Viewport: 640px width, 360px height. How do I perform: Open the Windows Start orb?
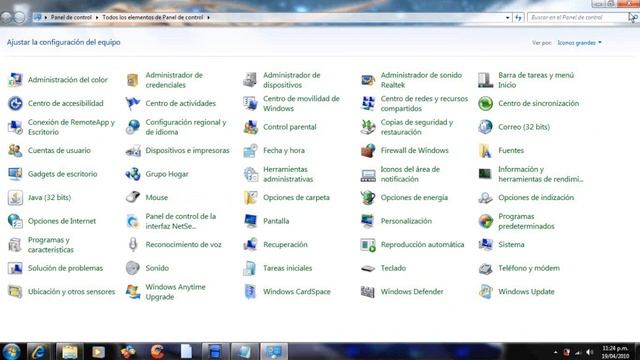pyautogui.click(x=11, y=351)
